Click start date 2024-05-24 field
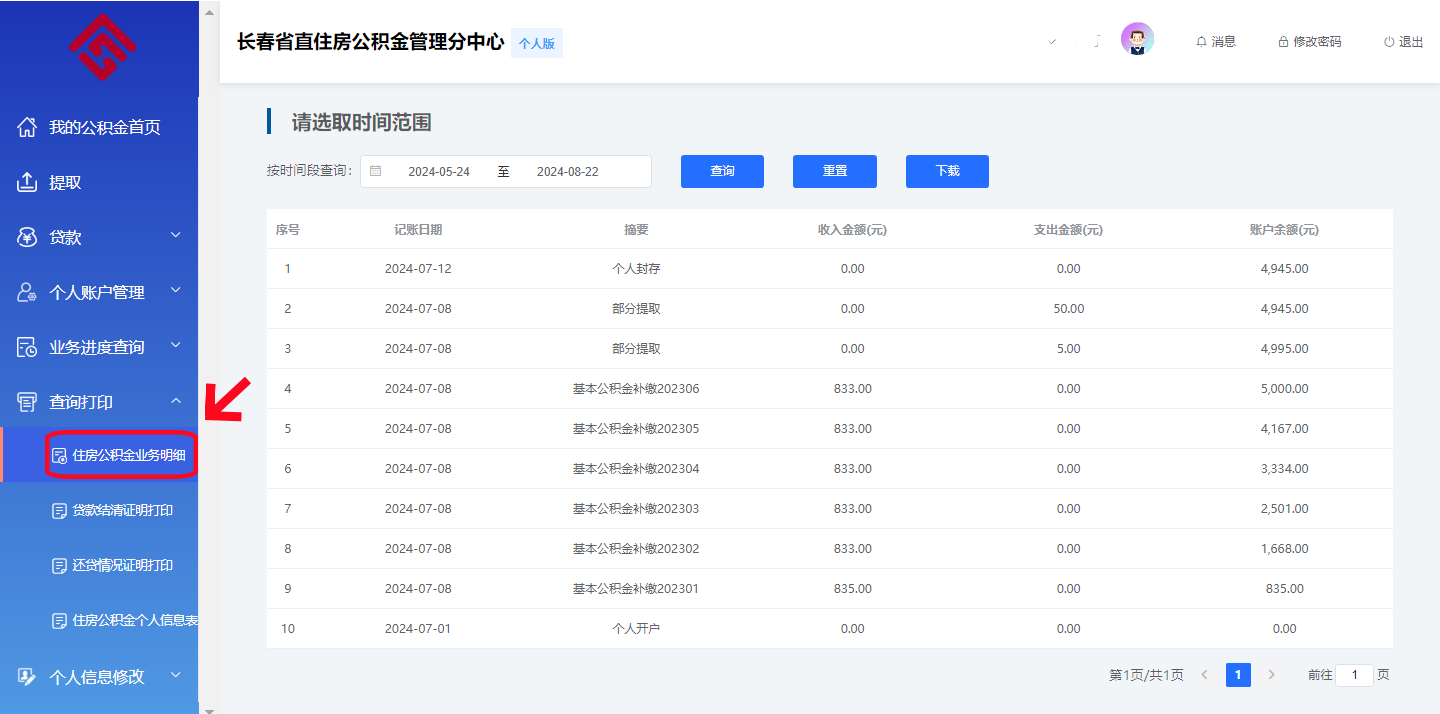This screenshot has width=1440, height=714. [x=439, y=171]
